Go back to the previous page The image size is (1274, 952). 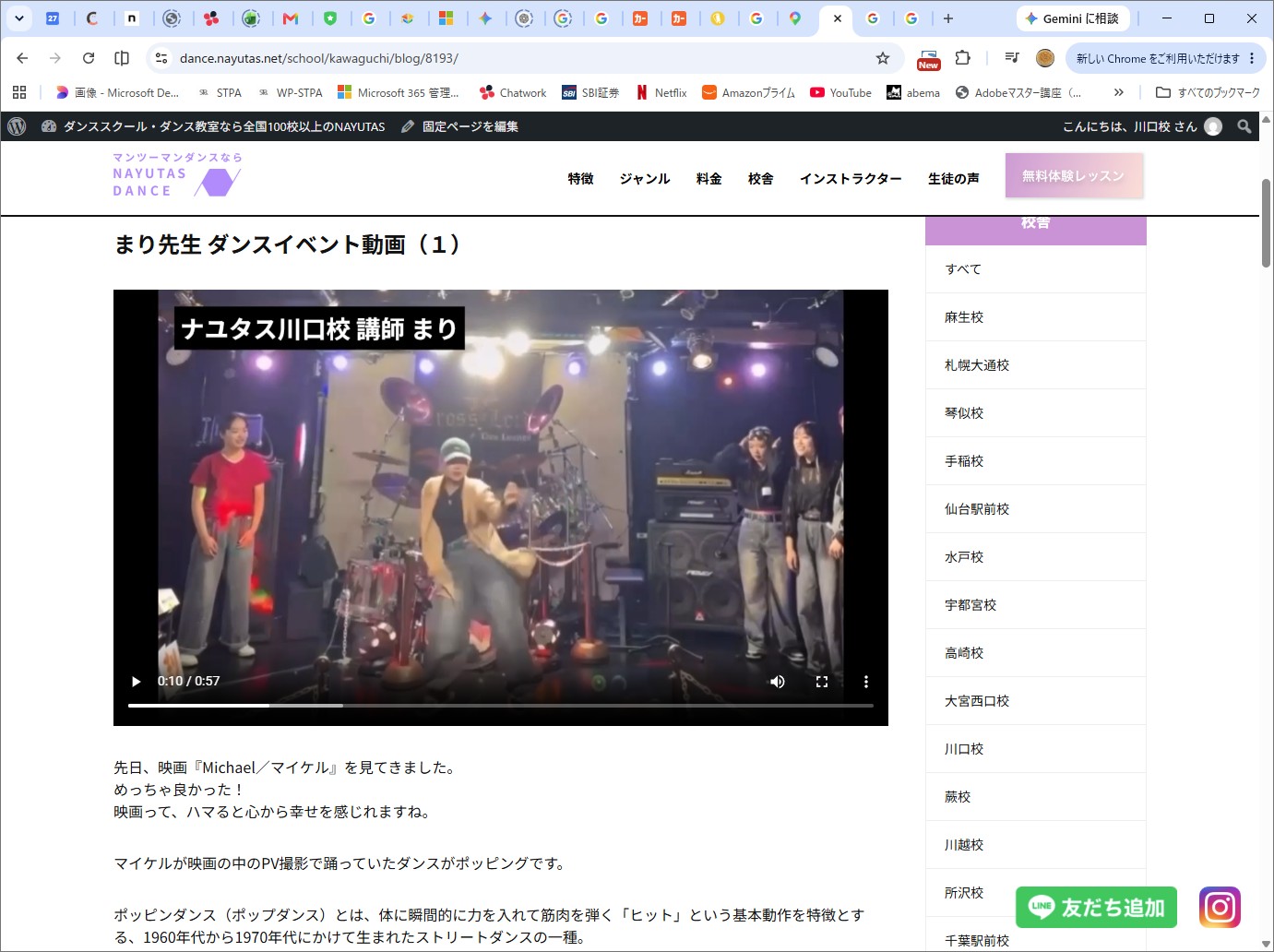pos(22,58)
